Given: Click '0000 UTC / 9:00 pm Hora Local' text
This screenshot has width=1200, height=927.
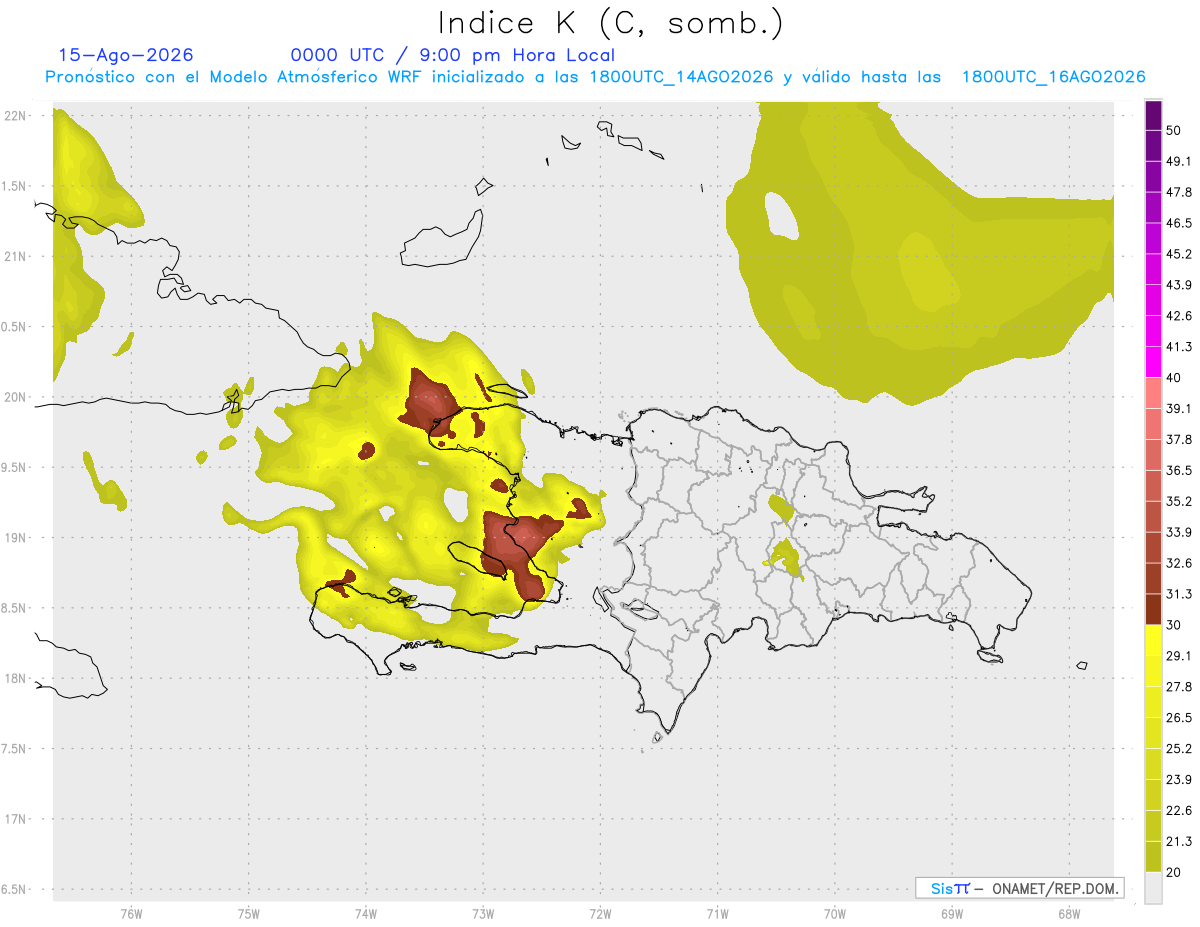Looking at the screenshot, I should 453,55.
